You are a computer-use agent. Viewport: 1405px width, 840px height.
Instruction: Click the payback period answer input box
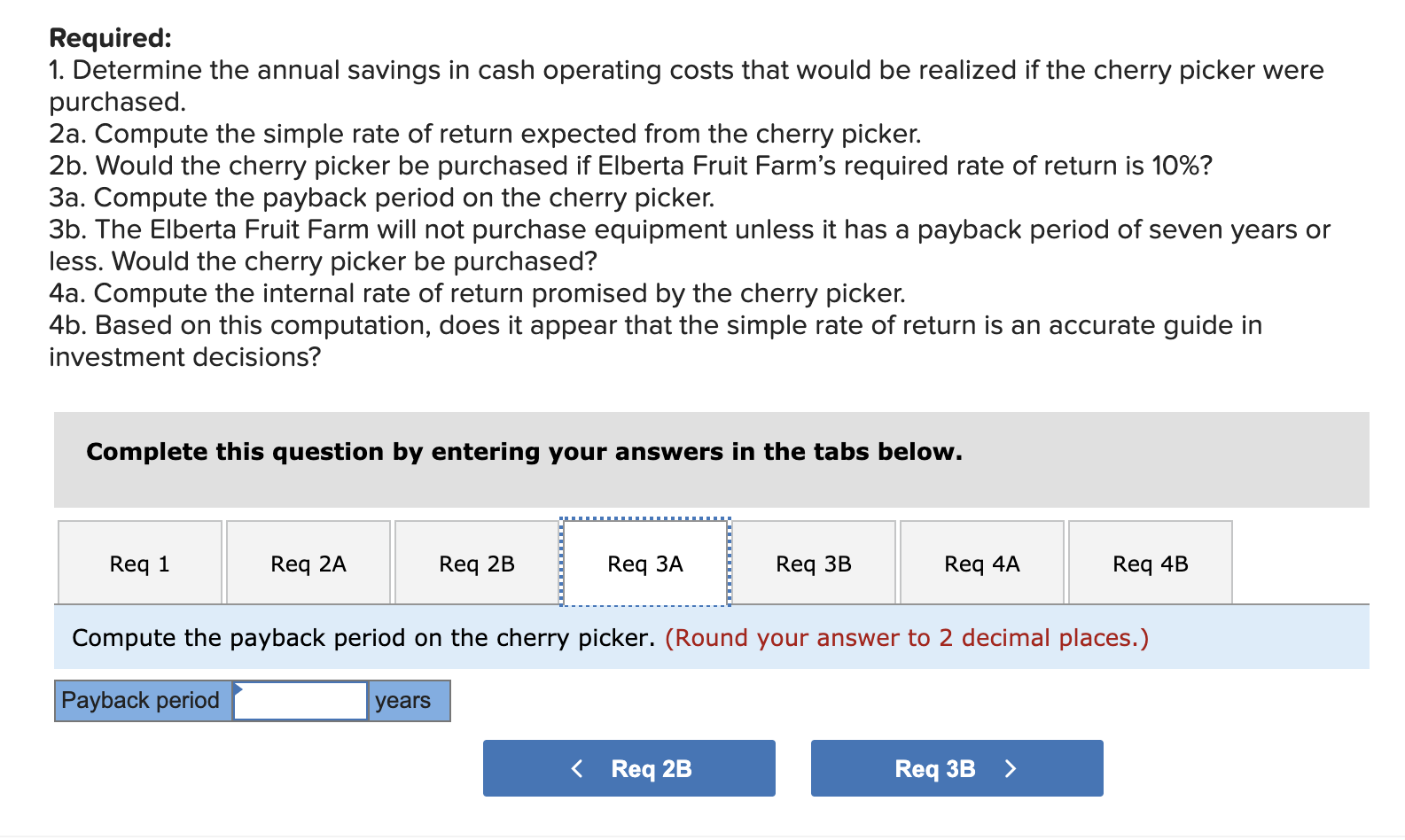click(x=300, y=701)
